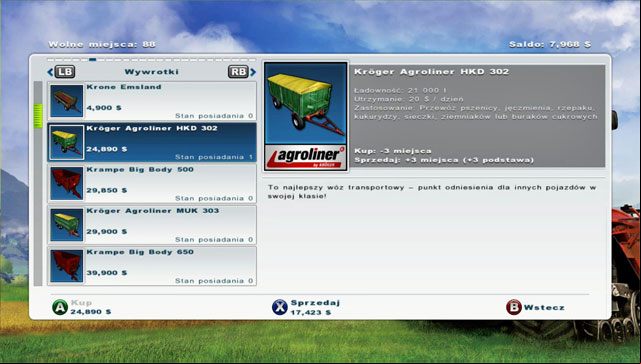Image resolution: width=641 pixels, height=364 pixels.
Task: Click the Krampe Big Body 500 name
Action: pos(140,170)
